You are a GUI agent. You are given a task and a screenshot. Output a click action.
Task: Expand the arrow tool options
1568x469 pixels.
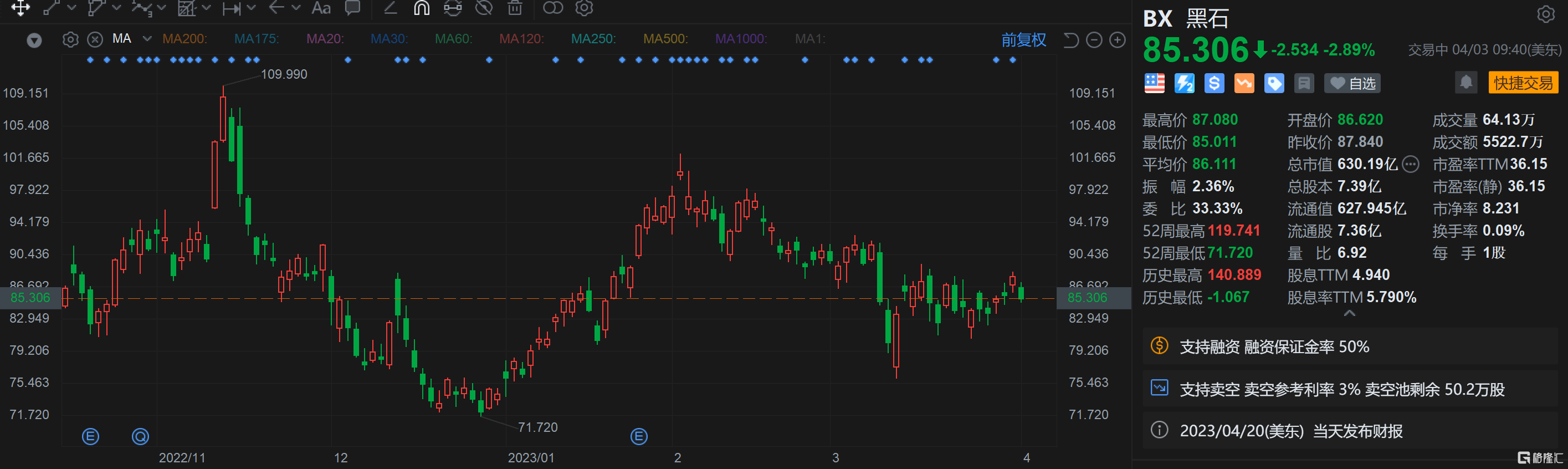point(296,8)
